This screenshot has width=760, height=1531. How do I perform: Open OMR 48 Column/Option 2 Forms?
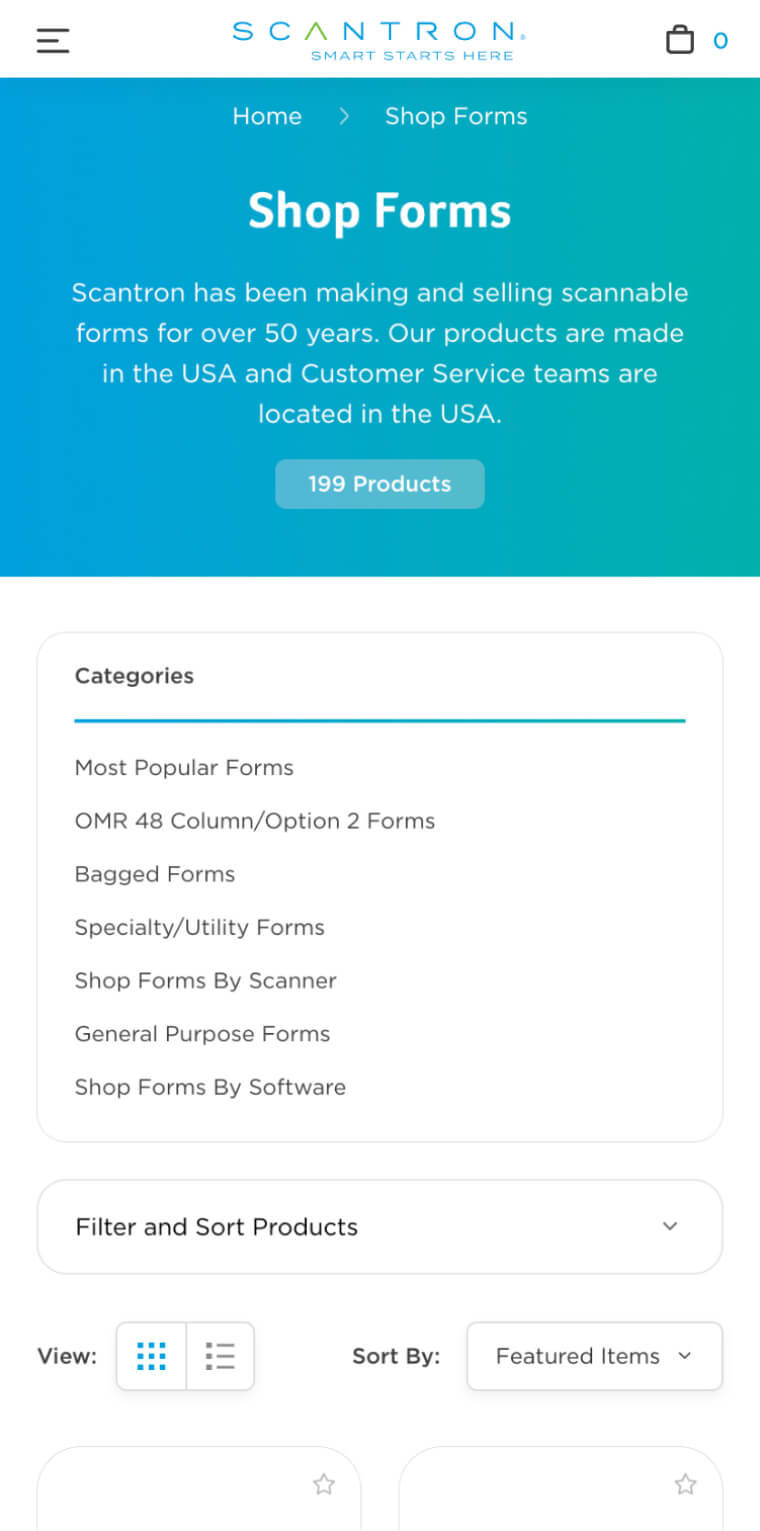(255, 821)
